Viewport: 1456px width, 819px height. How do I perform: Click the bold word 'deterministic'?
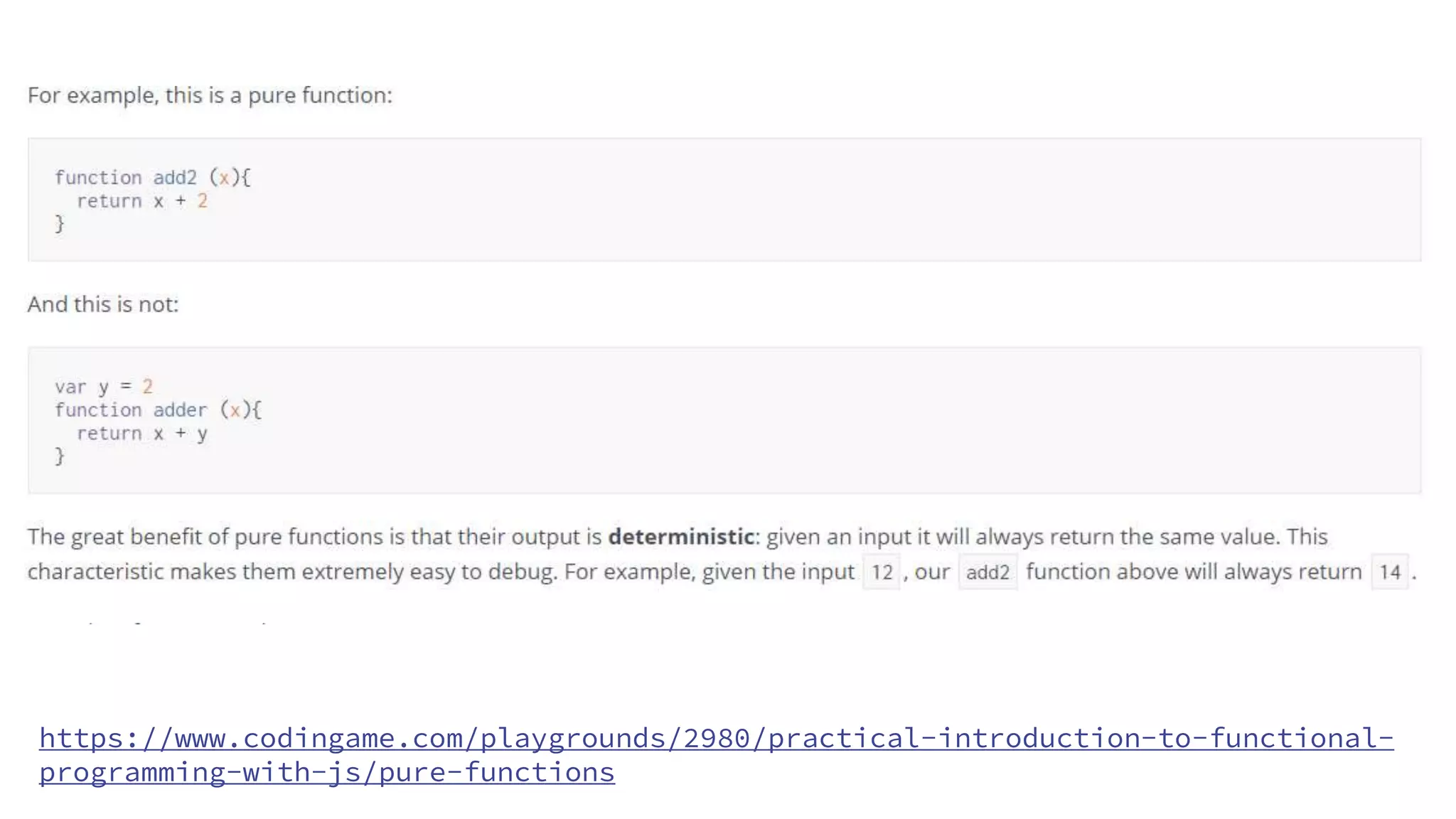pos(680,537)
